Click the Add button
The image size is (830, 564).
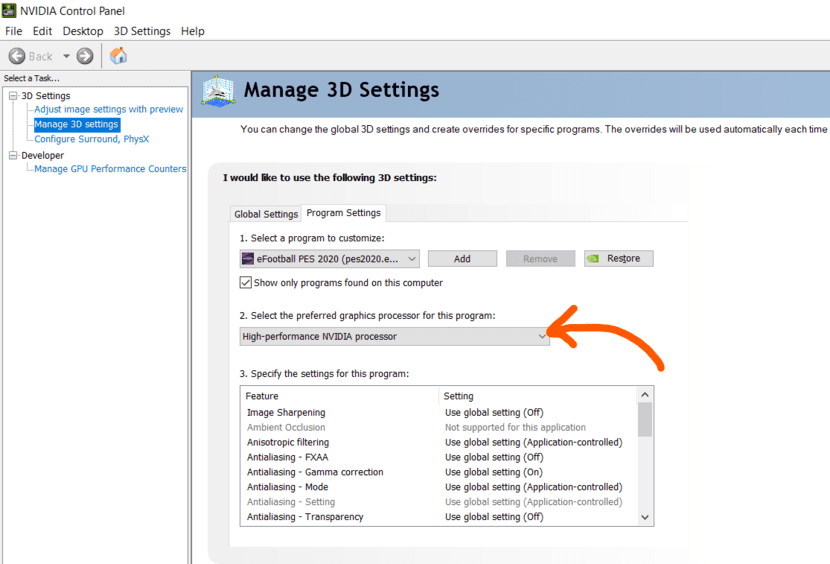point(462,258)
